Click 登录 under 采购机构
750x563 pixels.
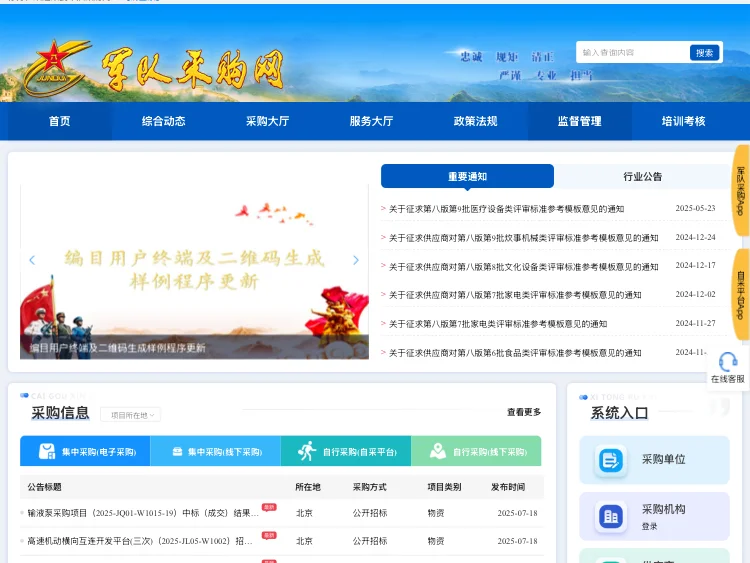650,526
